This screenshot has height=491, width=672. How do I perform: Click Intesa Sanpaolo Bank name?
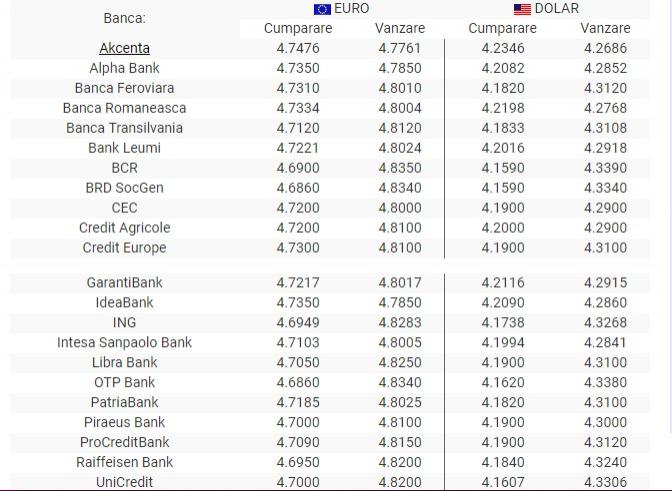click(x=124, y=342)
